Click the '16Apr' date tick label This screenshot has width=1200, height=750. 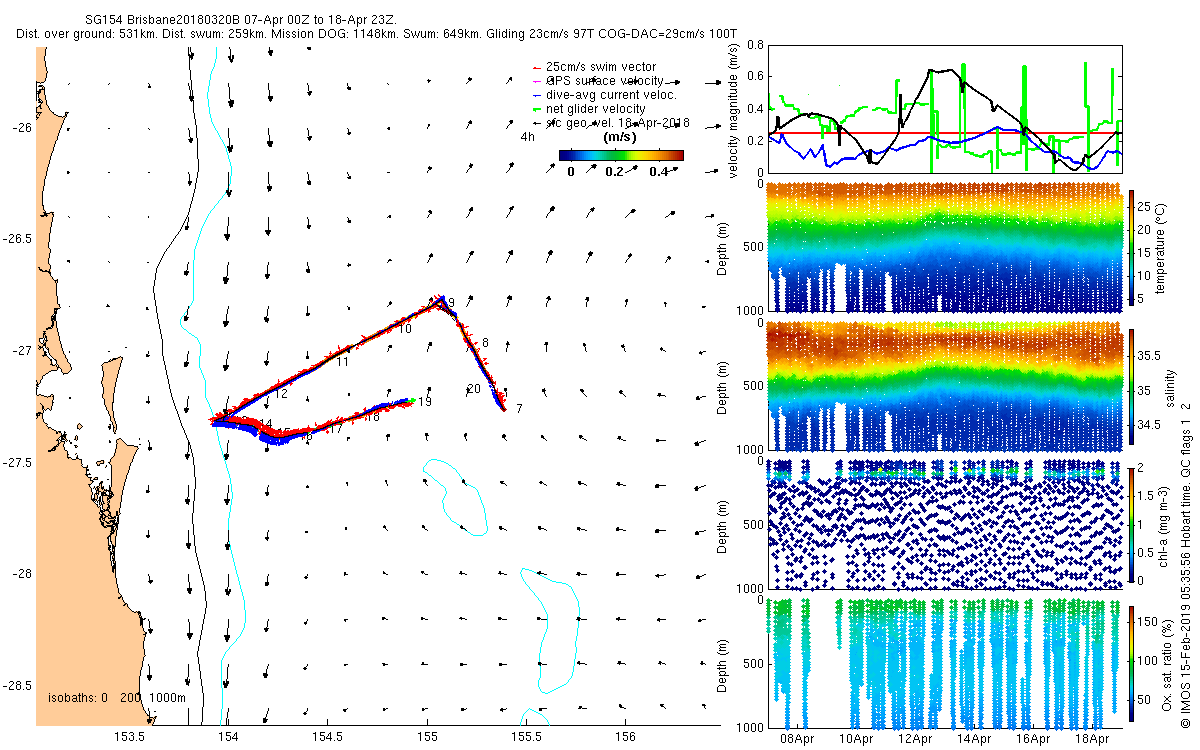pos(1033,740)
